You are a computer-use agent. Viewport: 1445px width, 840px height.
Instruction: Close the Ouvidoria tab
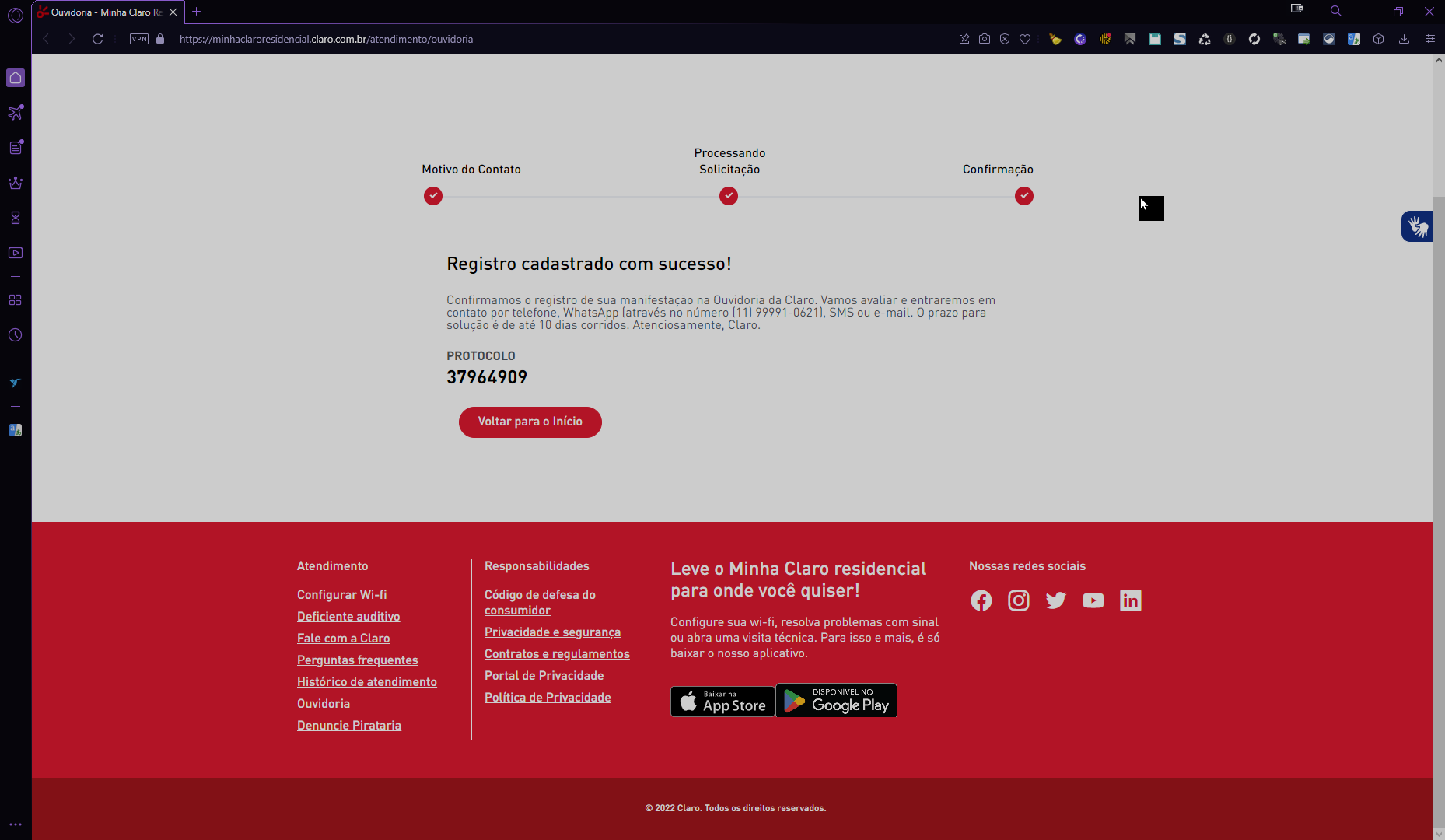coord(173,12)
